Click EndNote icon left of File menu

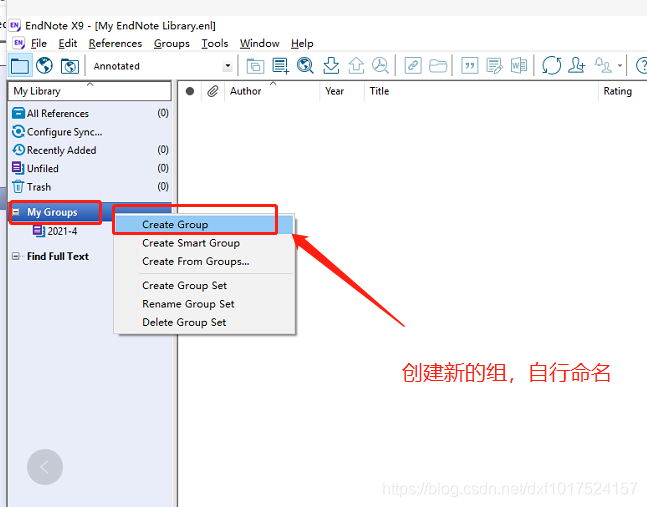click(x=19, y=43)
